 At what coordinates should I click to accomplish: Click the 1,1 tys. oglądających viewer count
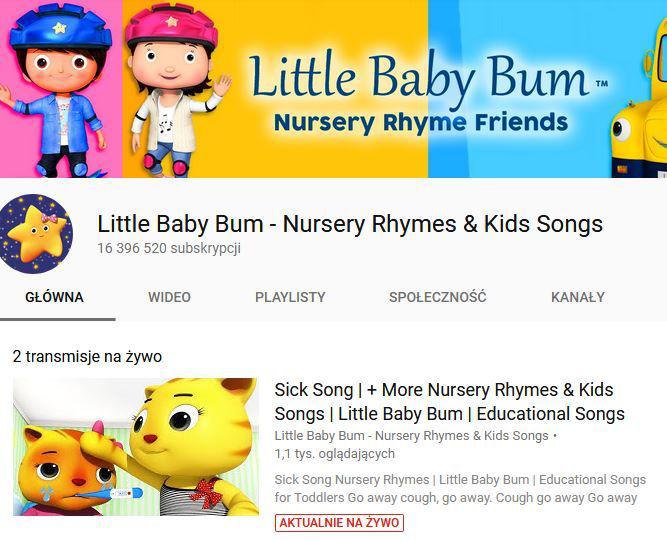[x=334, y=454]
